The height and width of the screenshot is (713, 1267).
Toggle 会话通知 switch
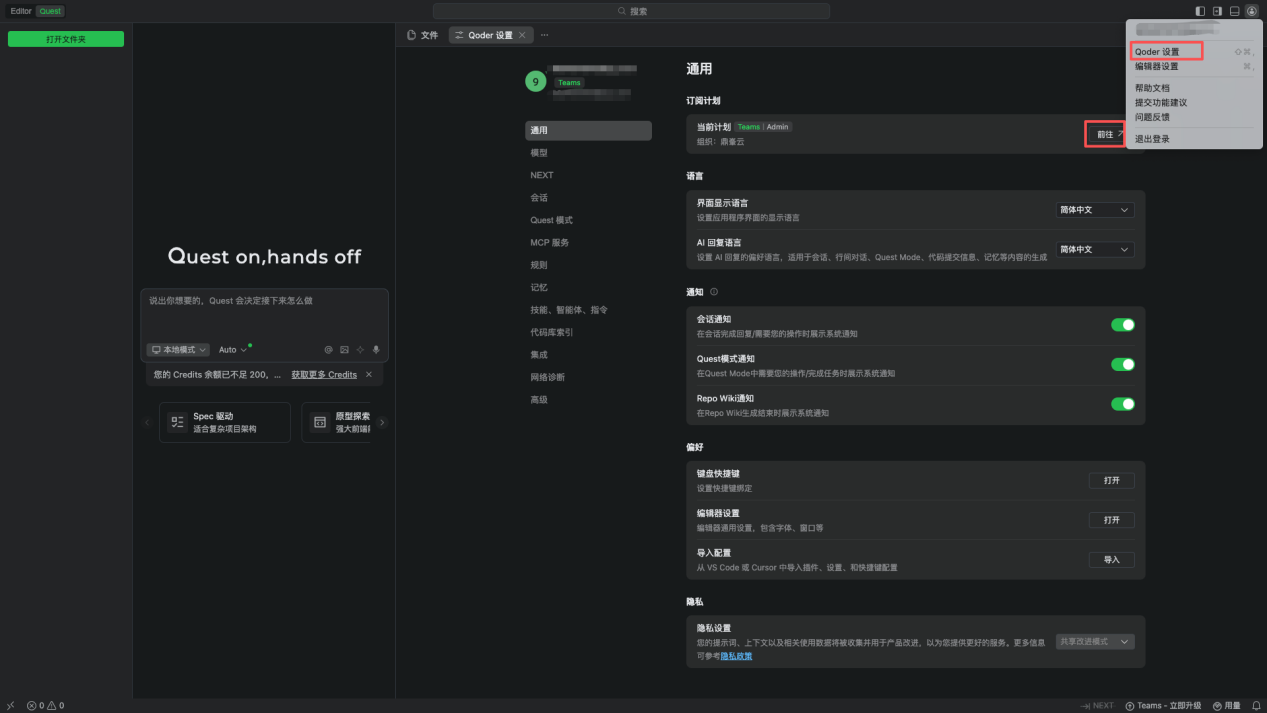(x=1123, y=325)
